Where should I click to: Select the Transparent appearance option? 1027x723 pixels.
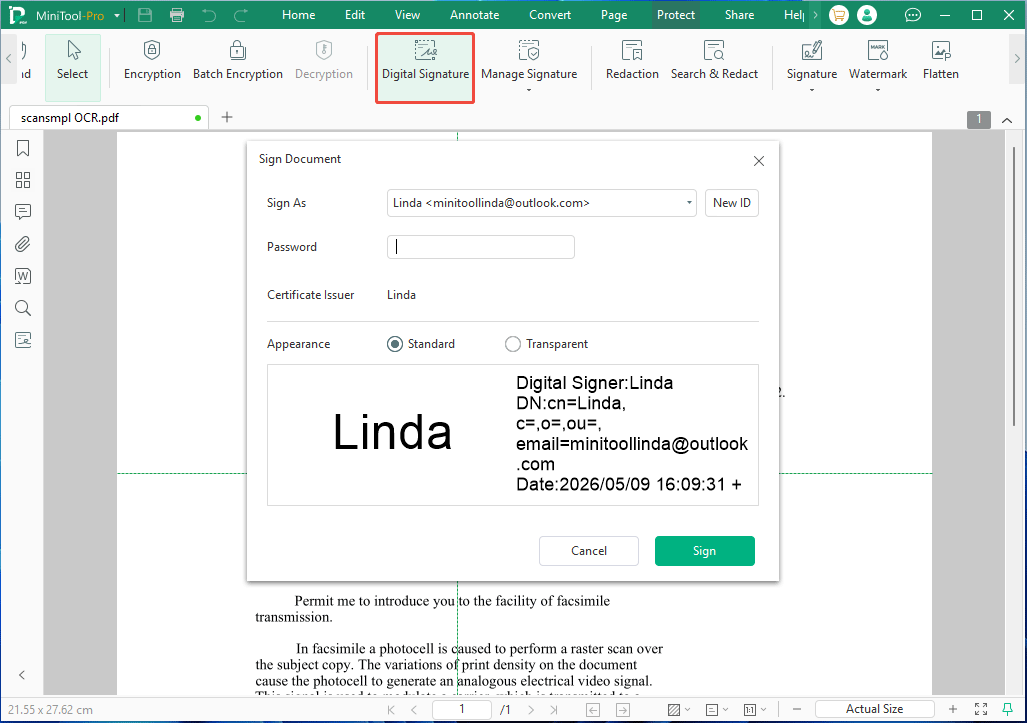coord(513,344)
